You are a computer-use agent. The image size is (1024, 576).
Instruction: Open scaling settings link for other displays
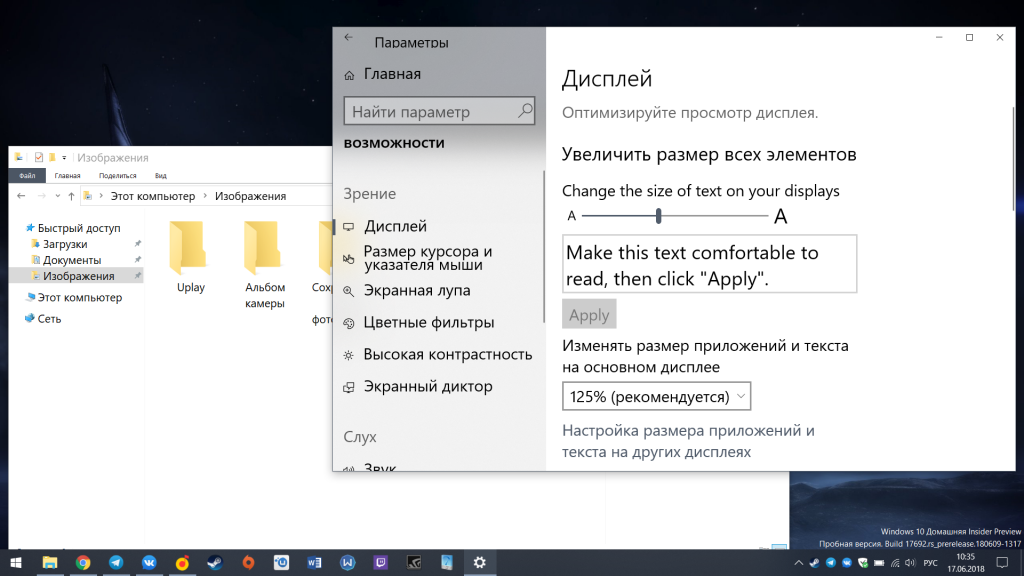click(x=688, y=441)
